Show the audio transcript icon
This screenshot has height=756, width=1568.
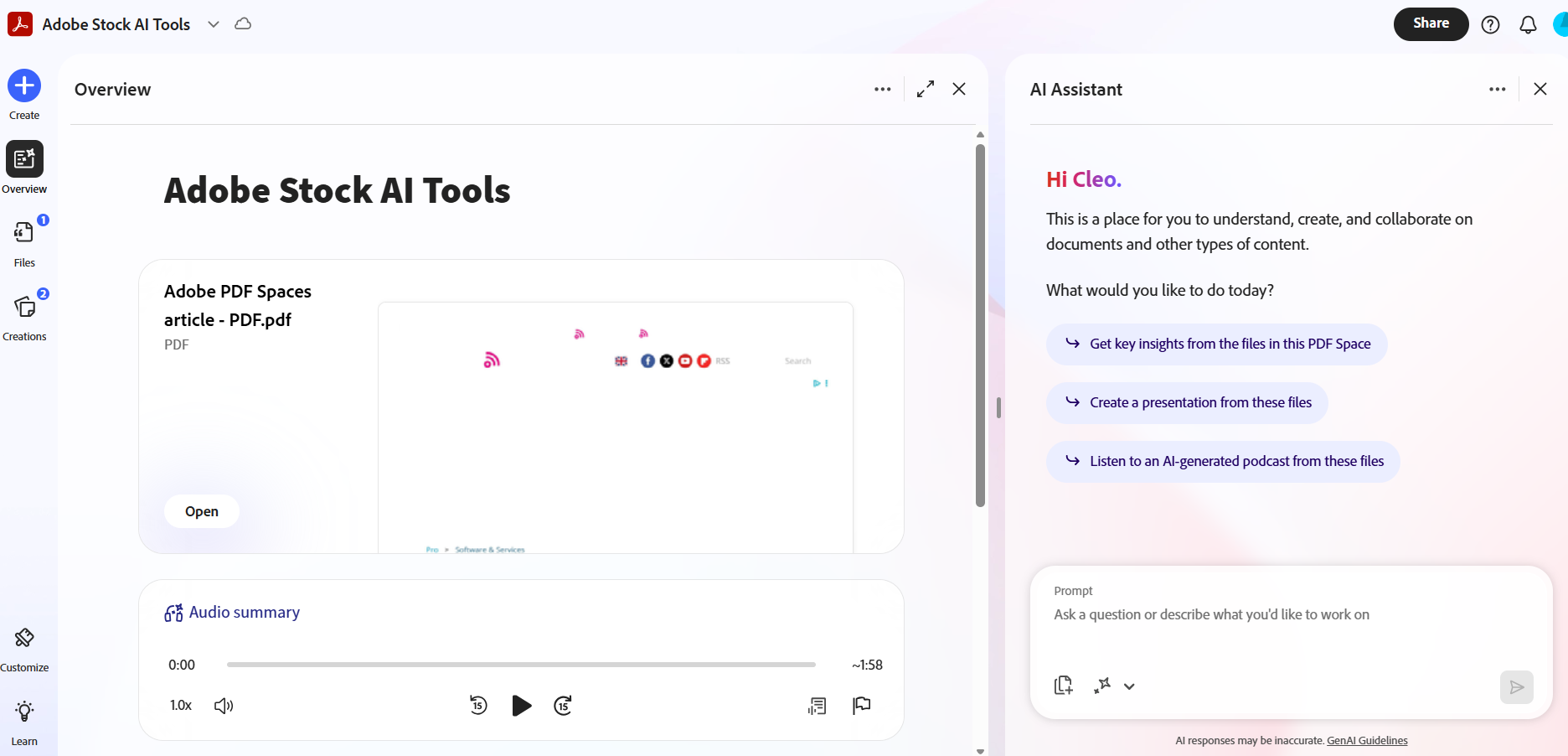coord(818,706)
